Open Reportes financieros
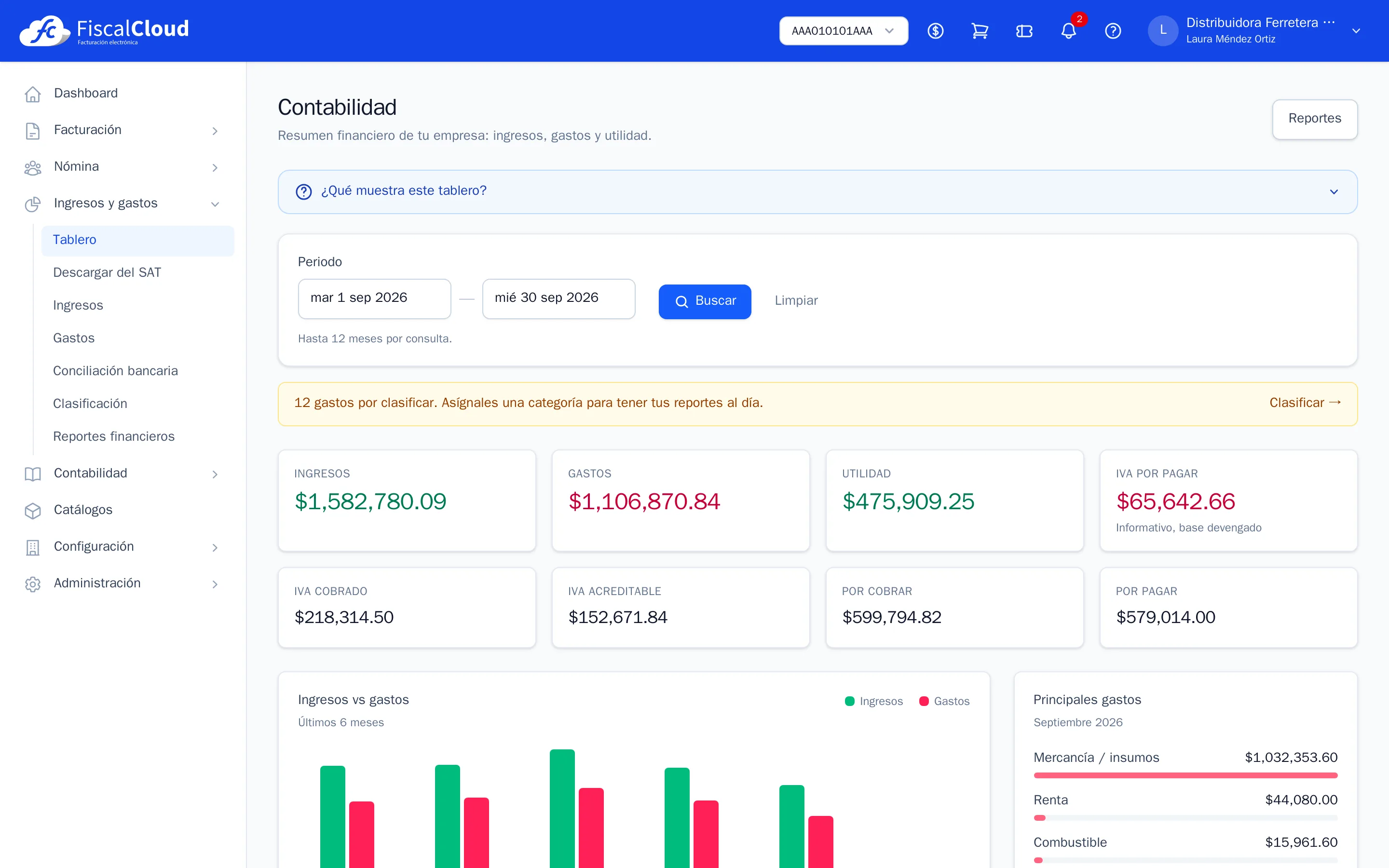The width and height of the screenshot is (1389, 868). click(138, 436)
